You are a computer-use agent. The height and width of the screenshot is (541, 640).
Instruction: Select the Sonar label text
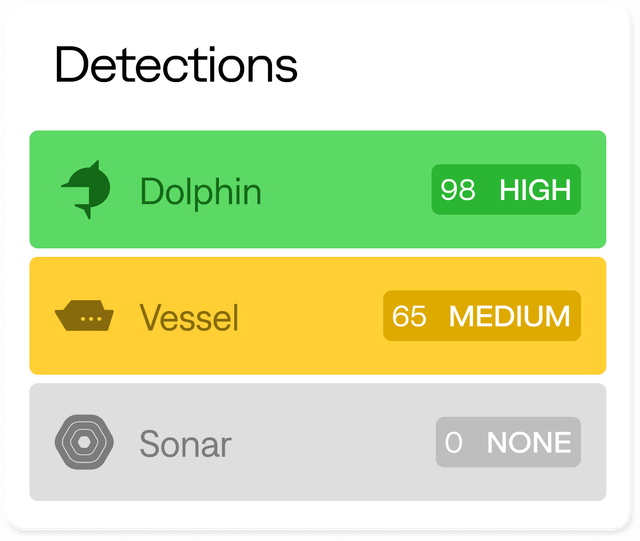[x=185, y=443]
